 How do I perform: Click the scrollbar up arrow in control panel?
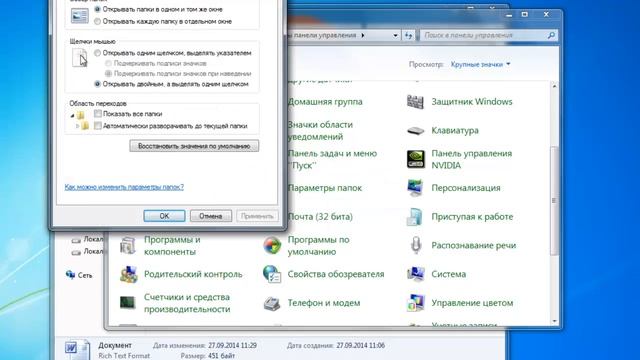[x=554, y=86]
